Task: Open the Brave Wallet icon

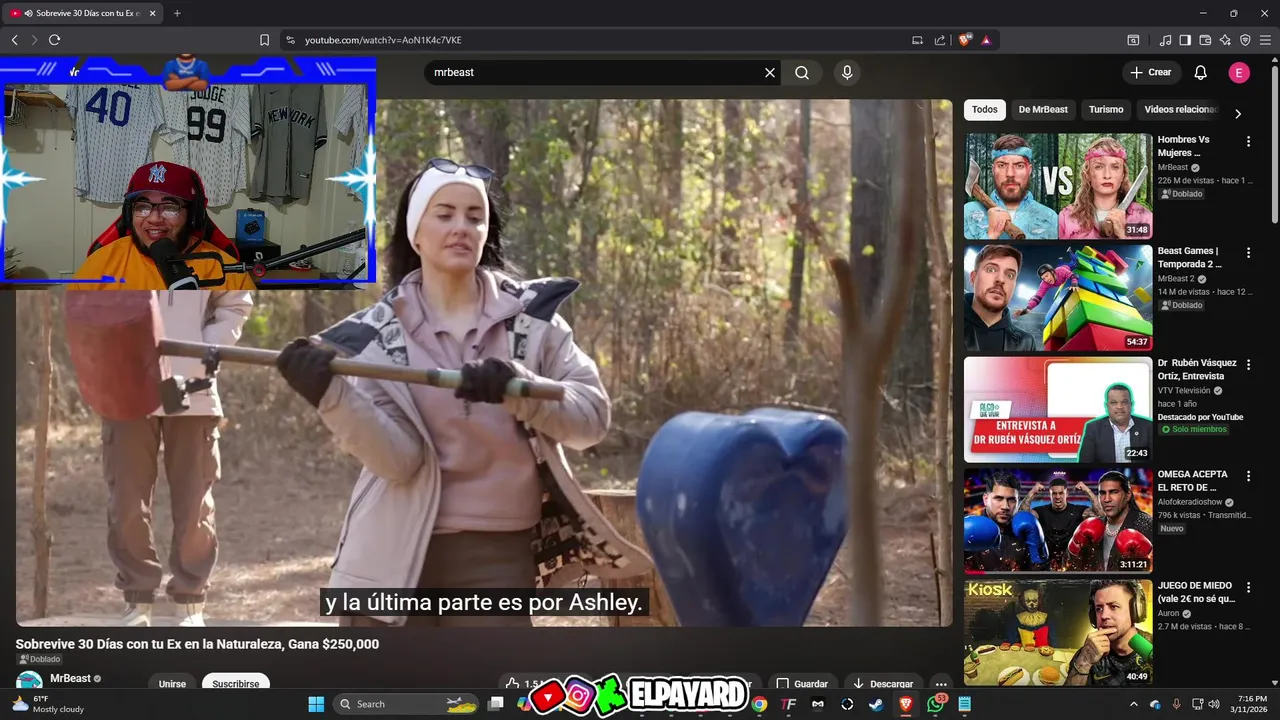Action: click(1205, 40)
